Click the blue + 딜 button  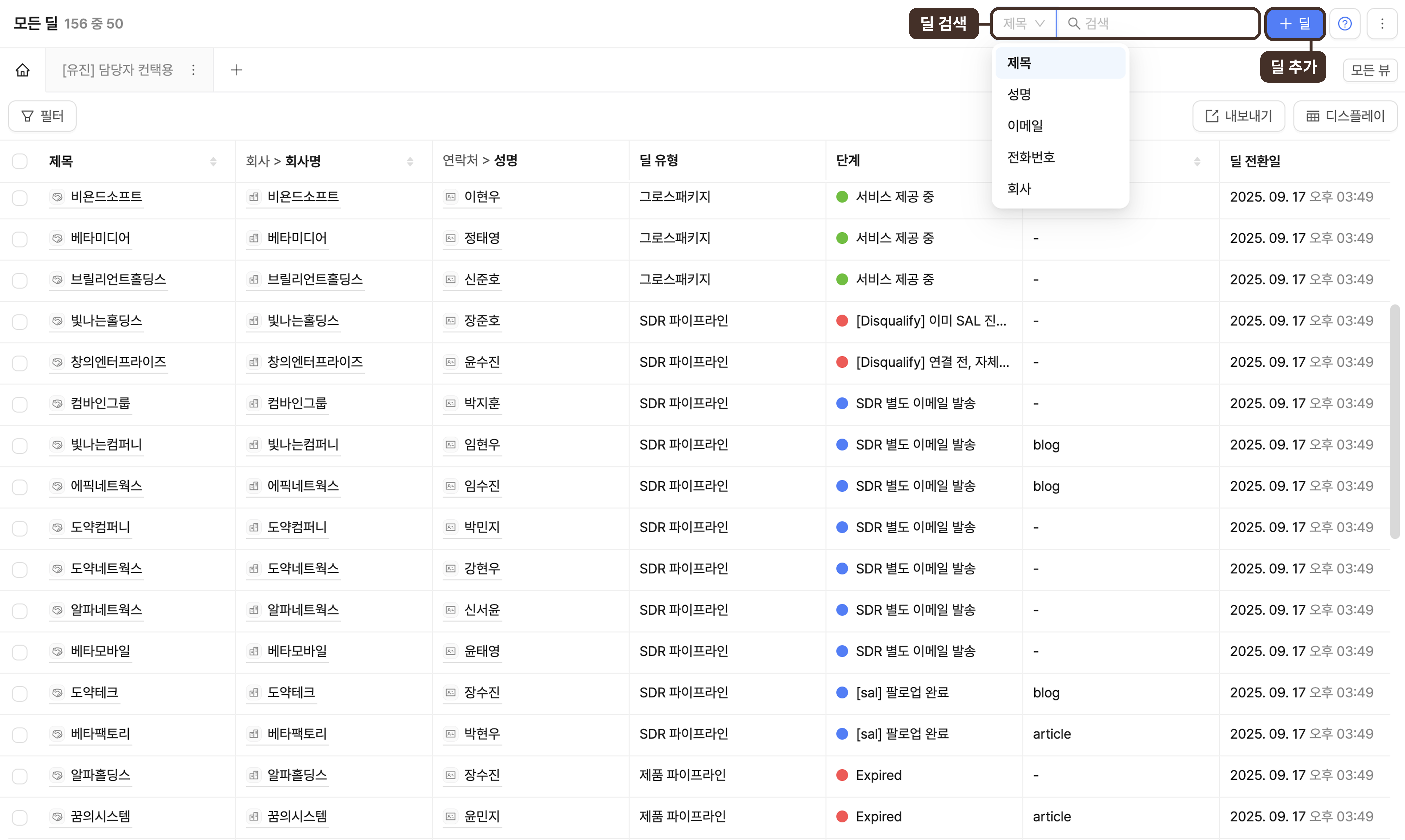pos(1295,24)
